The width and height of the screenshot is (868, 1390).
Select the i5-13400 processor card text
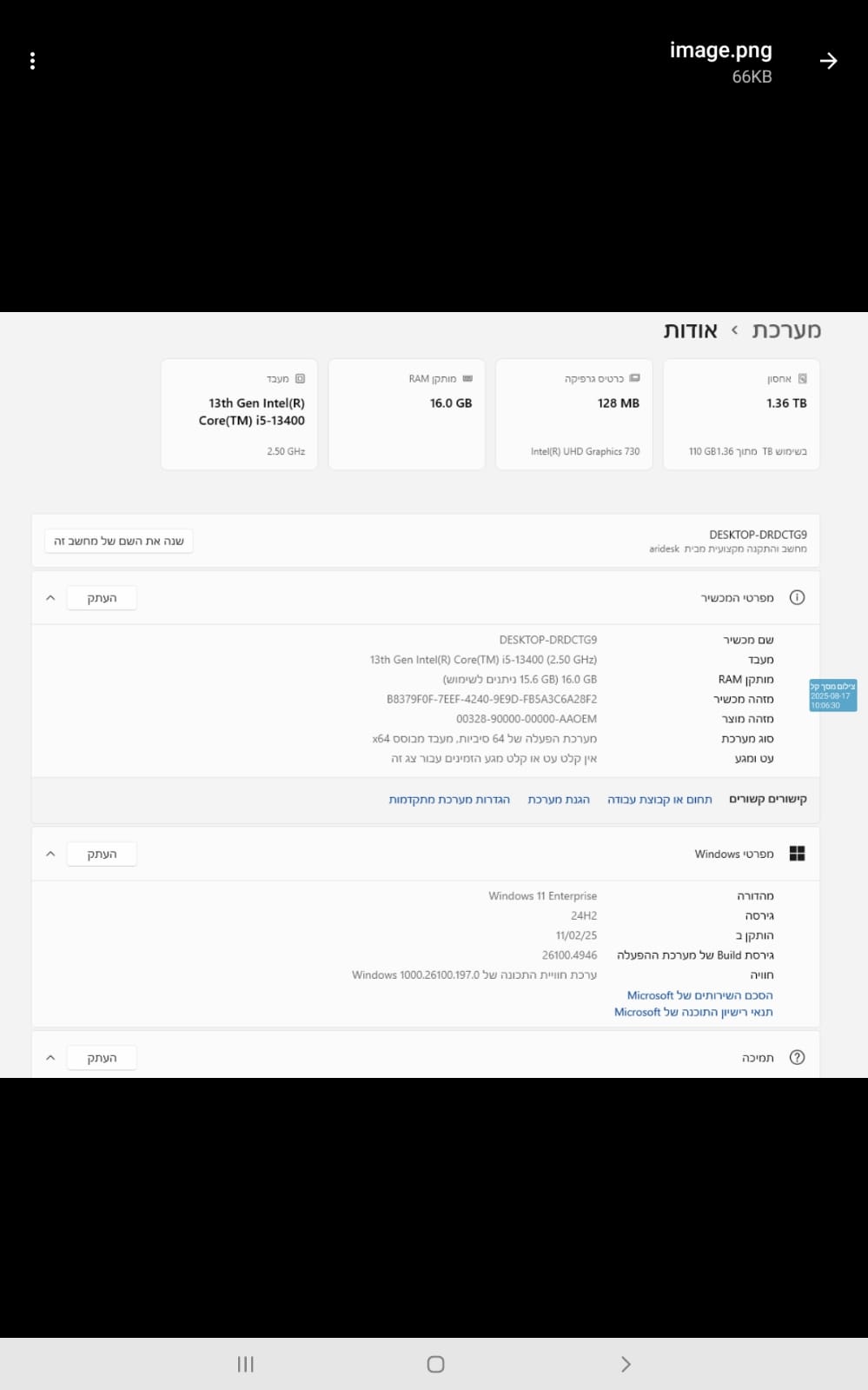252,412
